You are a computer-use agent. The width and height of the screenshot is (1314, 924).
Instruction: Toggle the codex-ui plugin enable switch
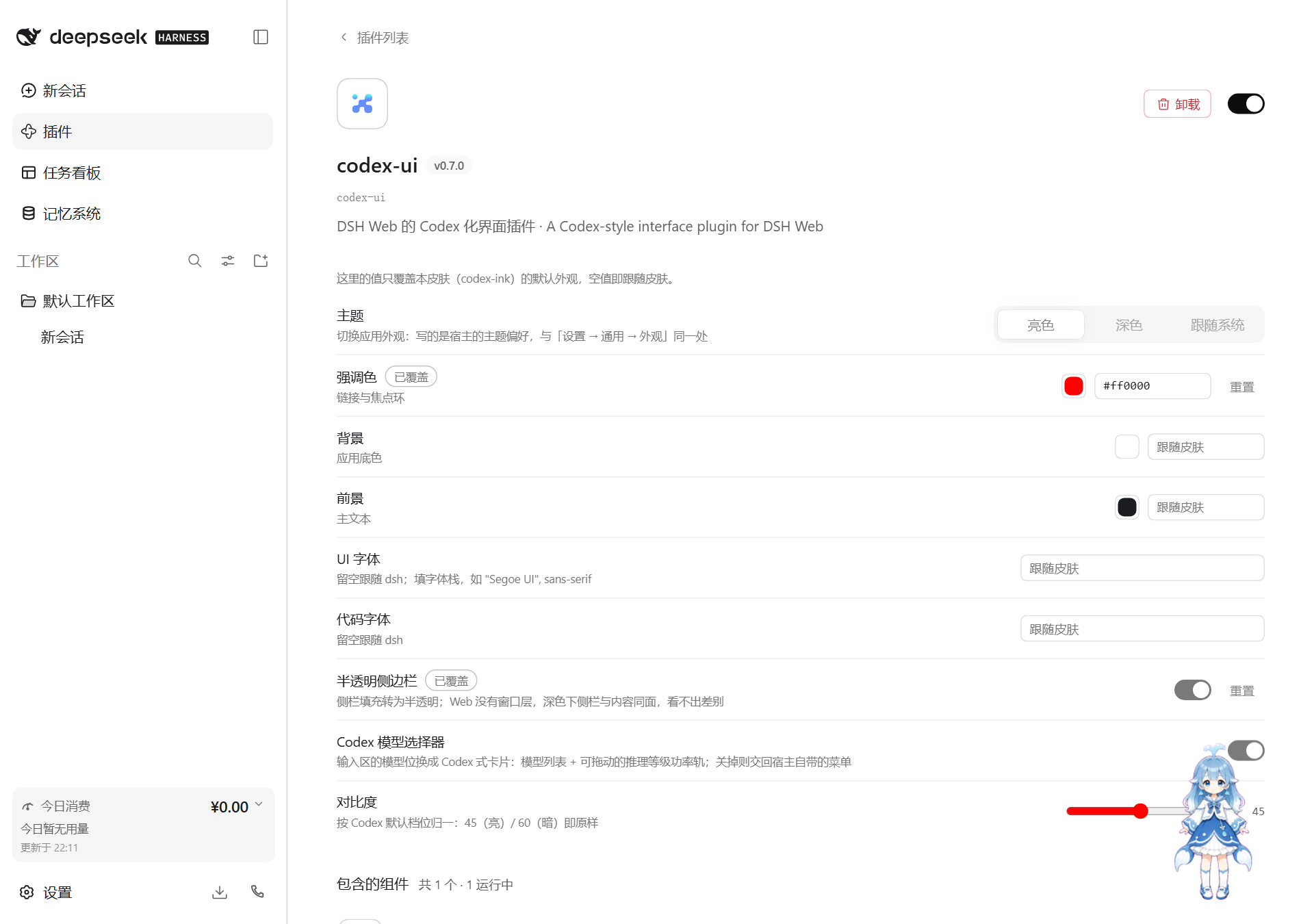click(x=1246, y=104)
